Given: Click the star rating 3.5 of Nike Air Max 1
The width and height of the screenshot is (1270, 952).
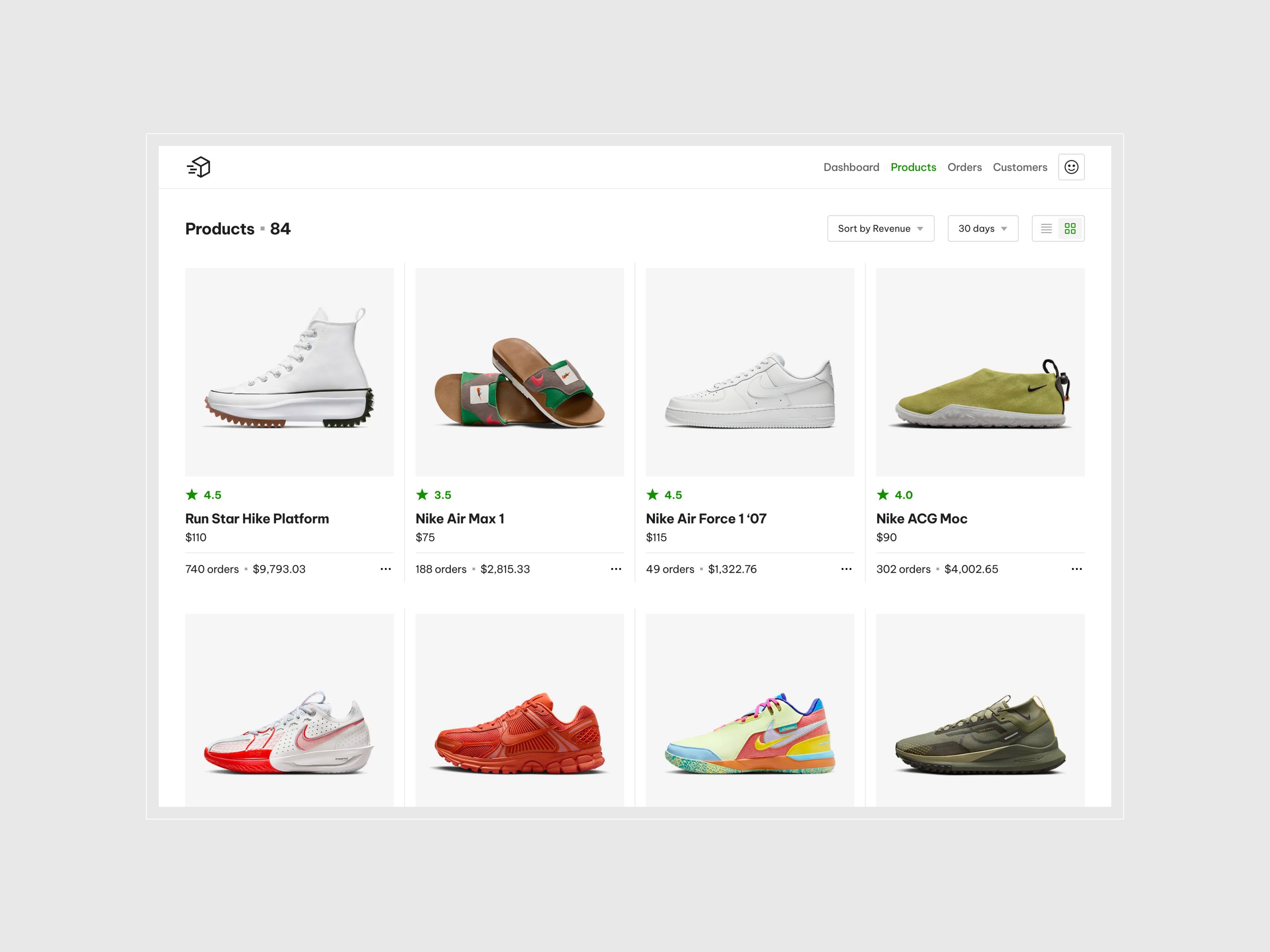Looking at the screenshot, I should click(x=434, y=495).
